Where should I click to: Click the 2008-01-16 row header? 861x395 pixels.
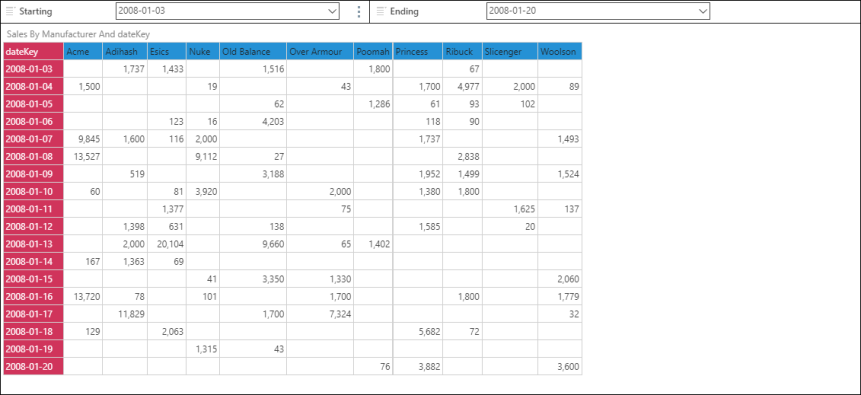pyautogui.click(x=33, y=297)
